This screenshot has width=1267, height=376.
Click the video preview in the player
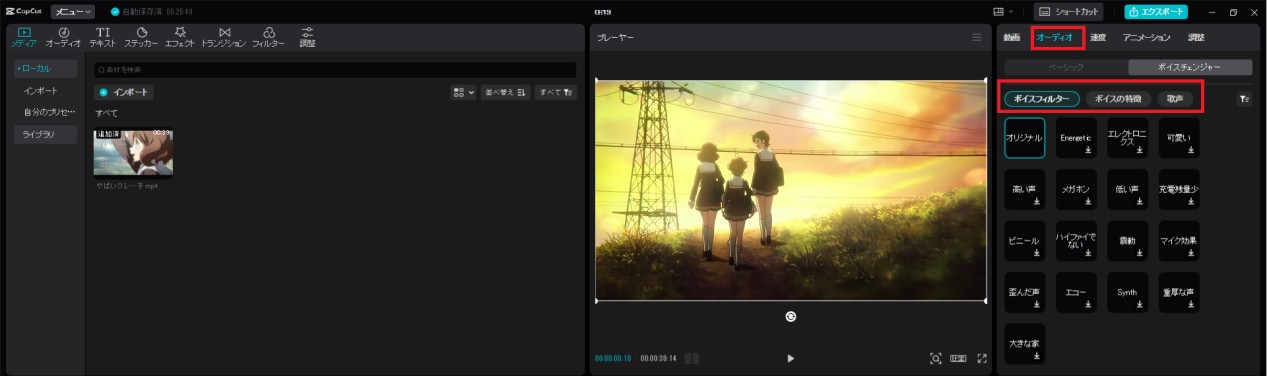[x=791, y=190]
